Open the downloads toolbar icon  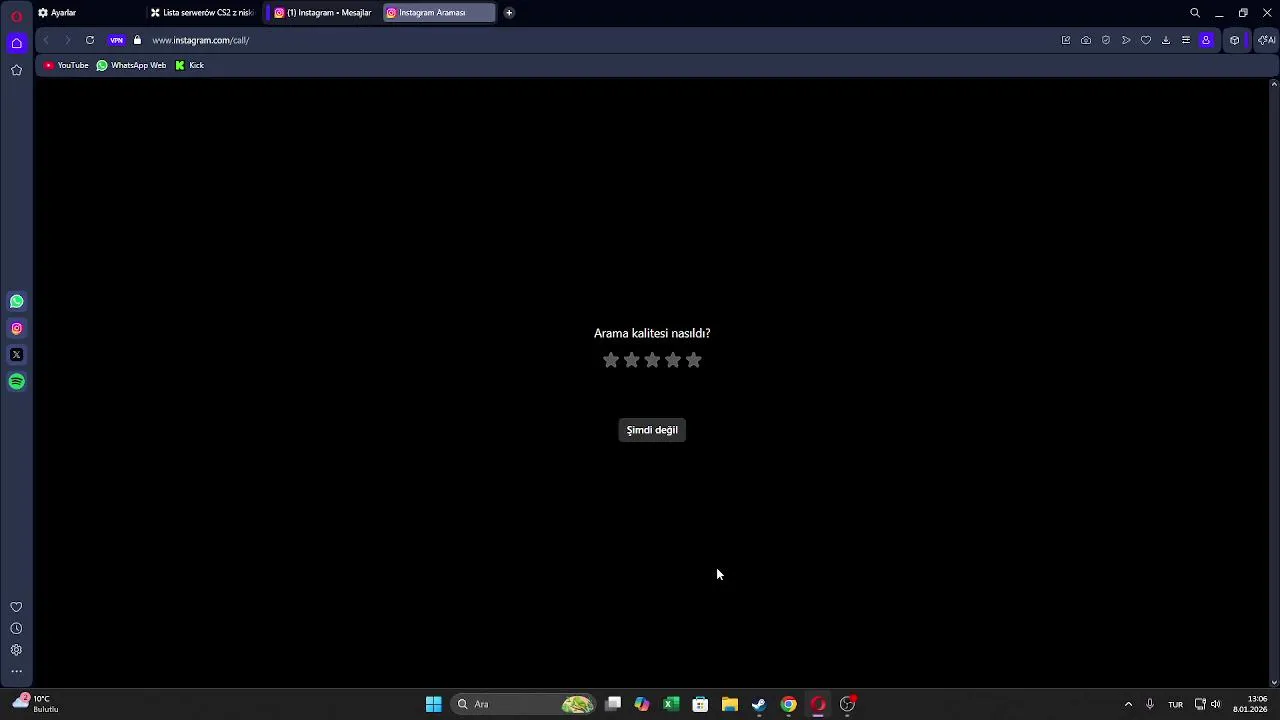(x=1166, y=40)
